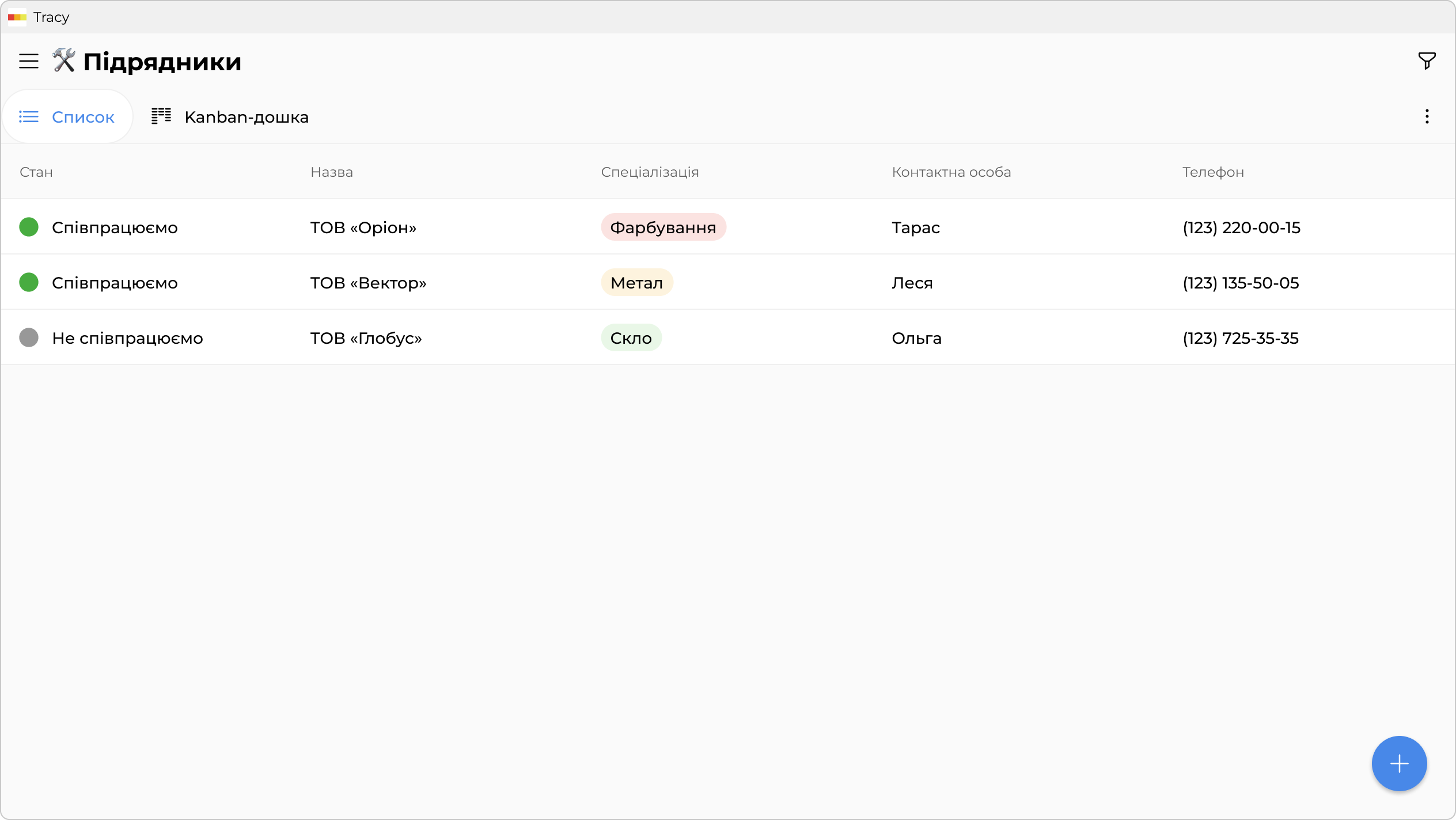The height and width of the screenshot is (820, 1456).
Task: Click gray status dot for ТОВ «Глобус»
Action: [x=29, y=337]
